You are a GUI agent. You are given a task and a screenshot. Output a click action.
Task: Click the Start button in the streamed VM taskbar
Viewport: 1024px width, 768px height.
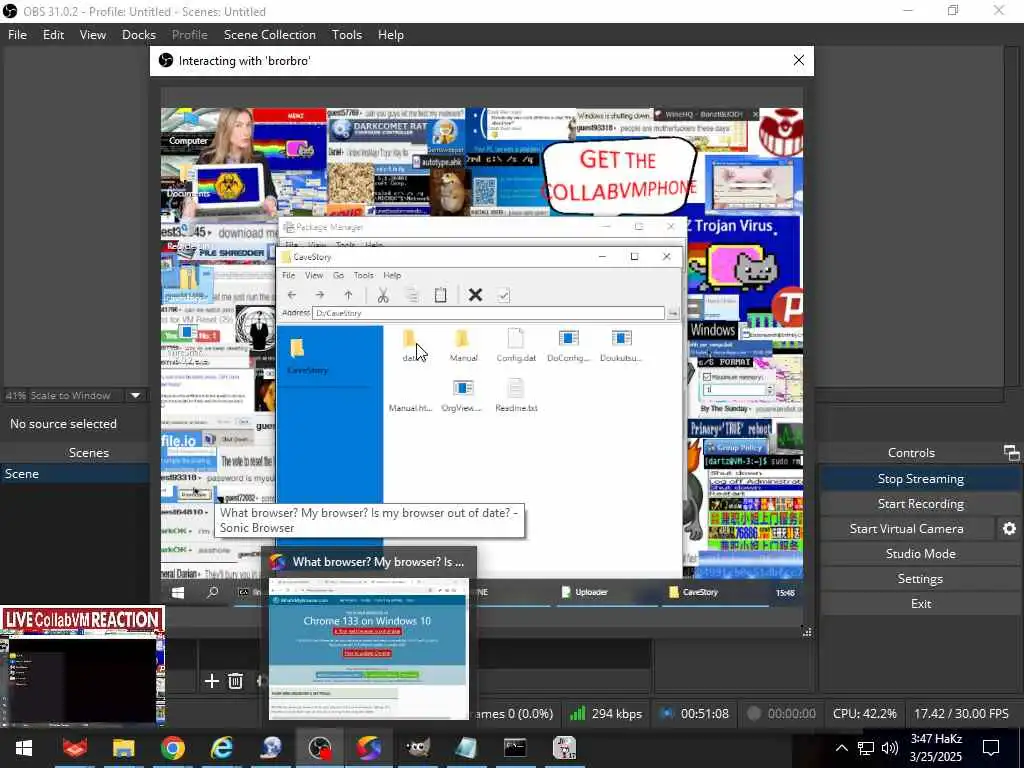(x=178, y=592)
